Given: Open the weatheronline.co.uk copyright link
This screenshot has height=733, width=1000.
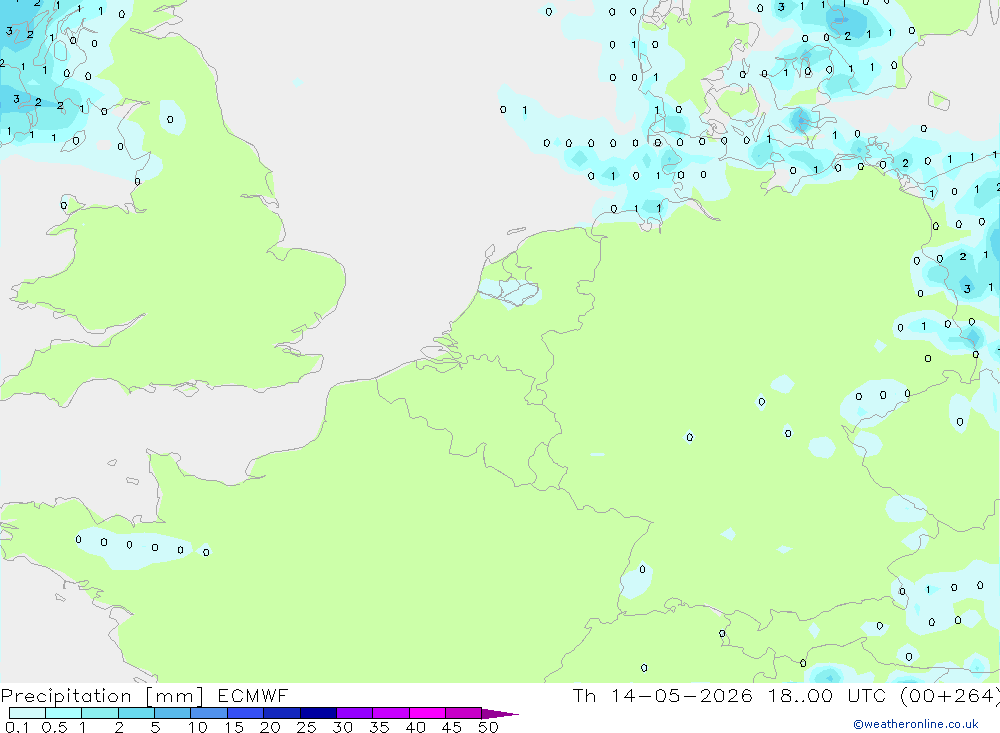Looking at the screenshot, I should 916,724.
